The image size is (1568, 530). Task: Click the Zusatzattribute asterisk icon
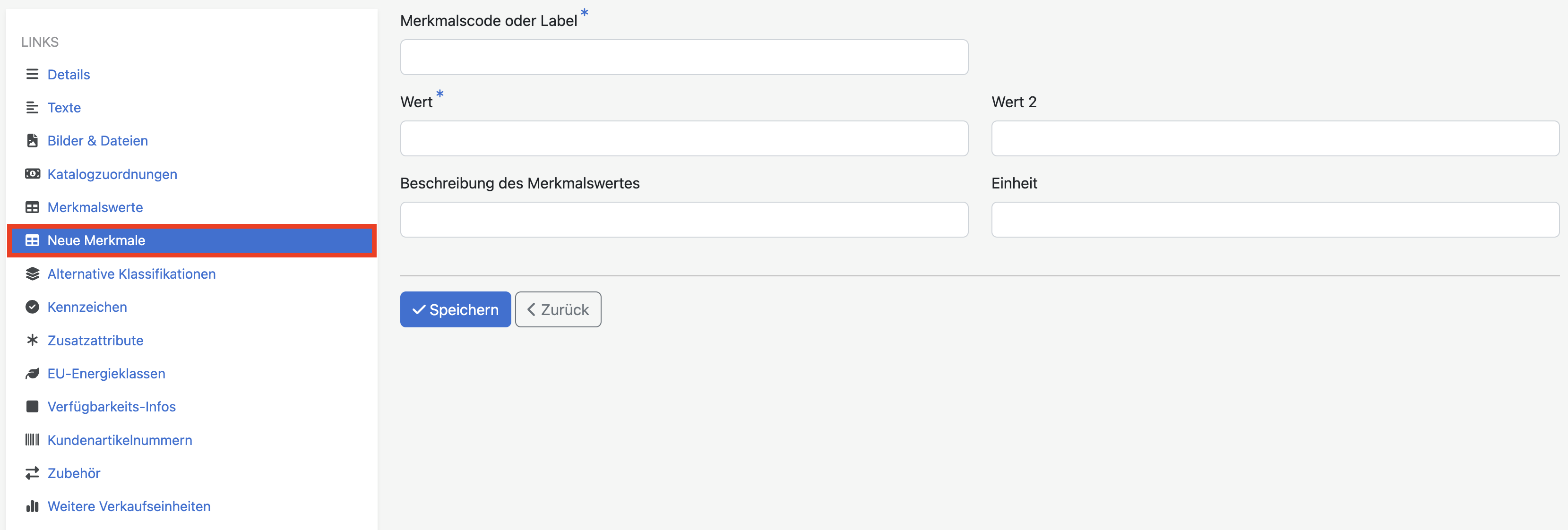tap(32, 340)
